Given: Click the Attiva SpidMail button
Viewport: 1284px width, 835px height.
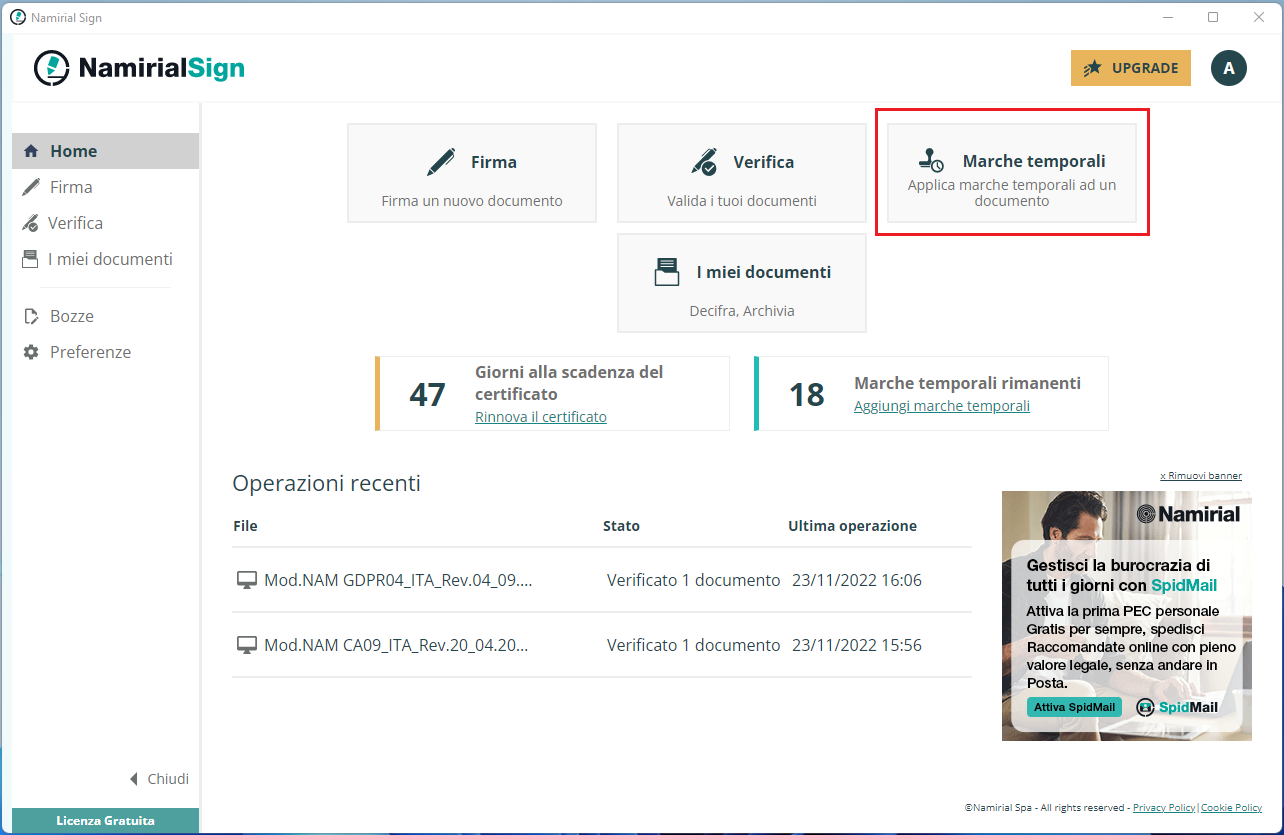Looking at the screenshot, I should tap(1074, 707).
